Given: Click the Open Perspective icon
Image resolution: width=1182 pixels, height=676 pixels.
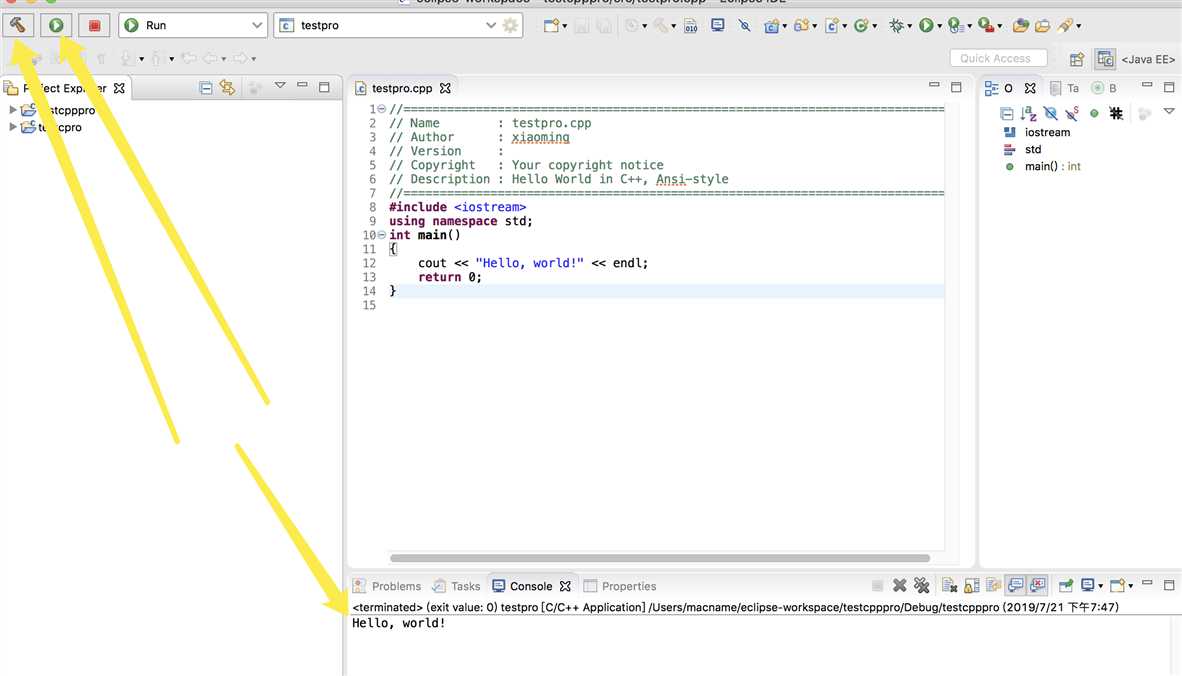Looking at the screenshot, I should point(1076,59).
